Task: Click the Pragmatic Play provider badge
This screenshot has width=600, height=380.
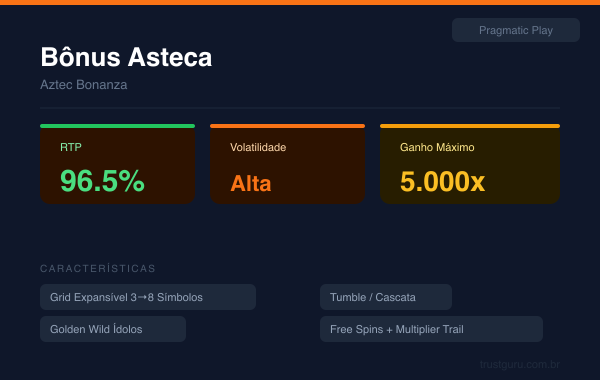Action: 516,30
